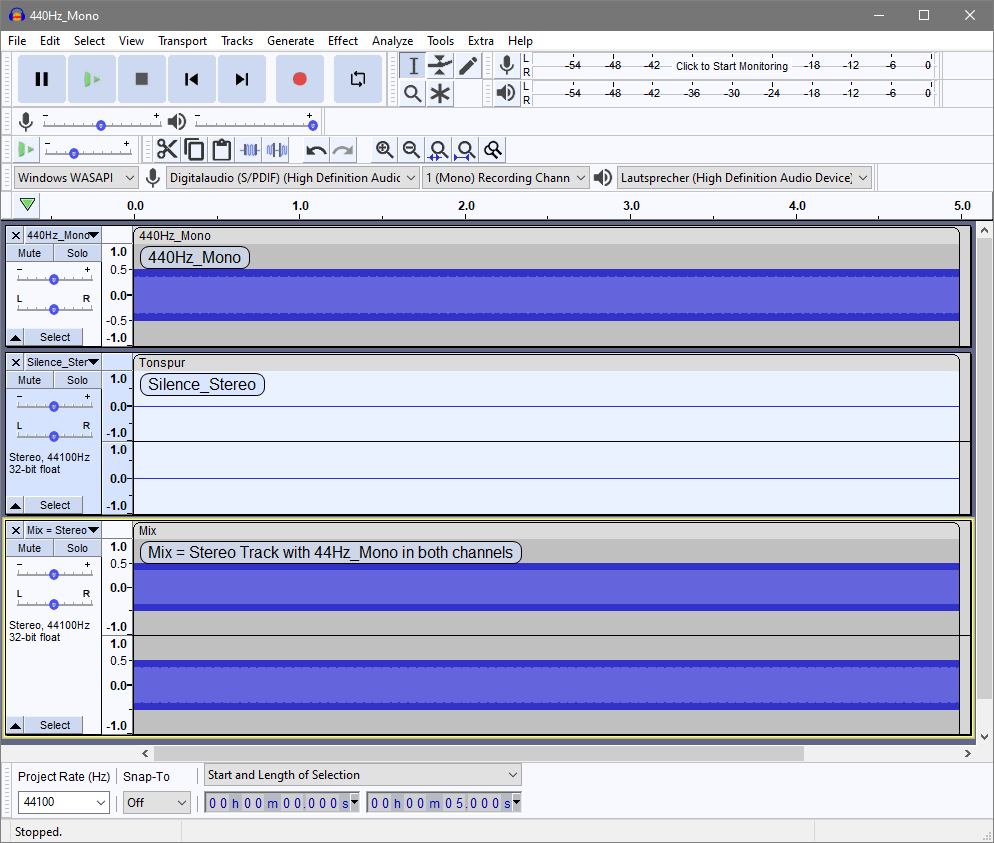Click the Record button
Image resolution: width=994 pixels, height=843 pixels.
(299, 79)
